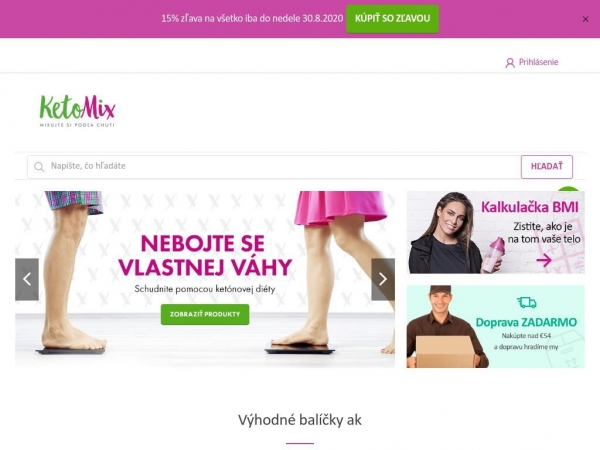Click the user profile icon

pyautogui.click(x=510, y=63)
